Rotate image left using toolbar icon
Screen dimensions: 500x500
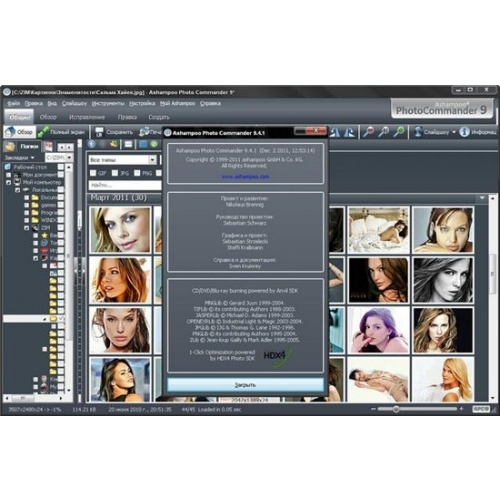335,132
